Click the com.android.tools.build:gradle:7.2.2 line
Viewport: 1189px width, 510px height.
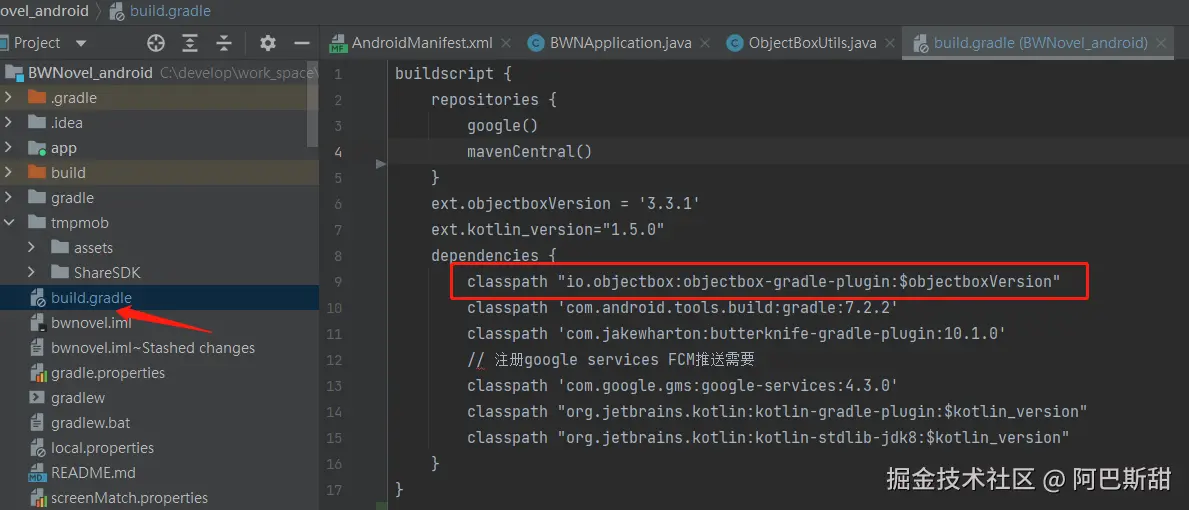coord(682,308)
